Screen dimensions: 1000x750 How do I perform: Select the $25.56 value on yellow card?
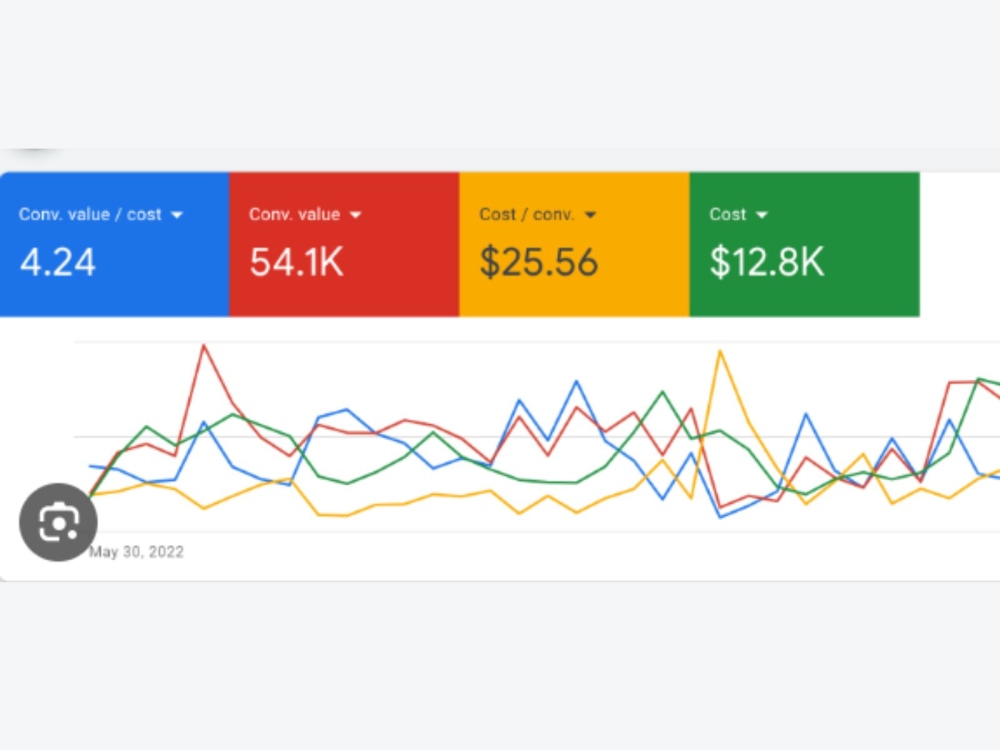539,262
